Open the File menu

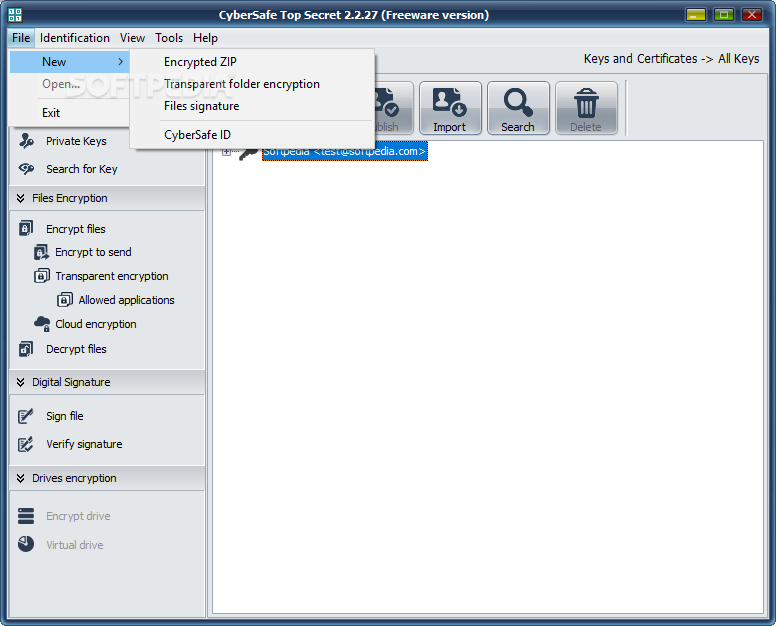click(21, 38)
